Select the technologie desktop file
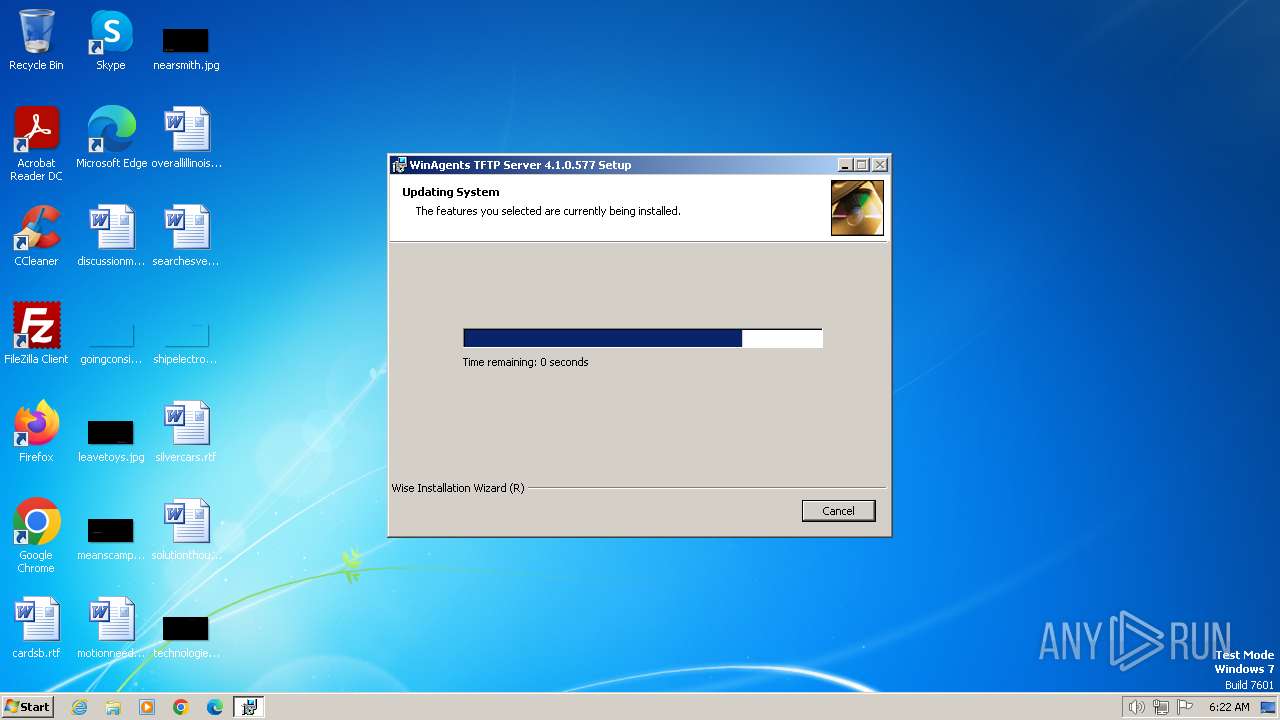Viewport: 1280px width, 720px height. tap(186, 636)
